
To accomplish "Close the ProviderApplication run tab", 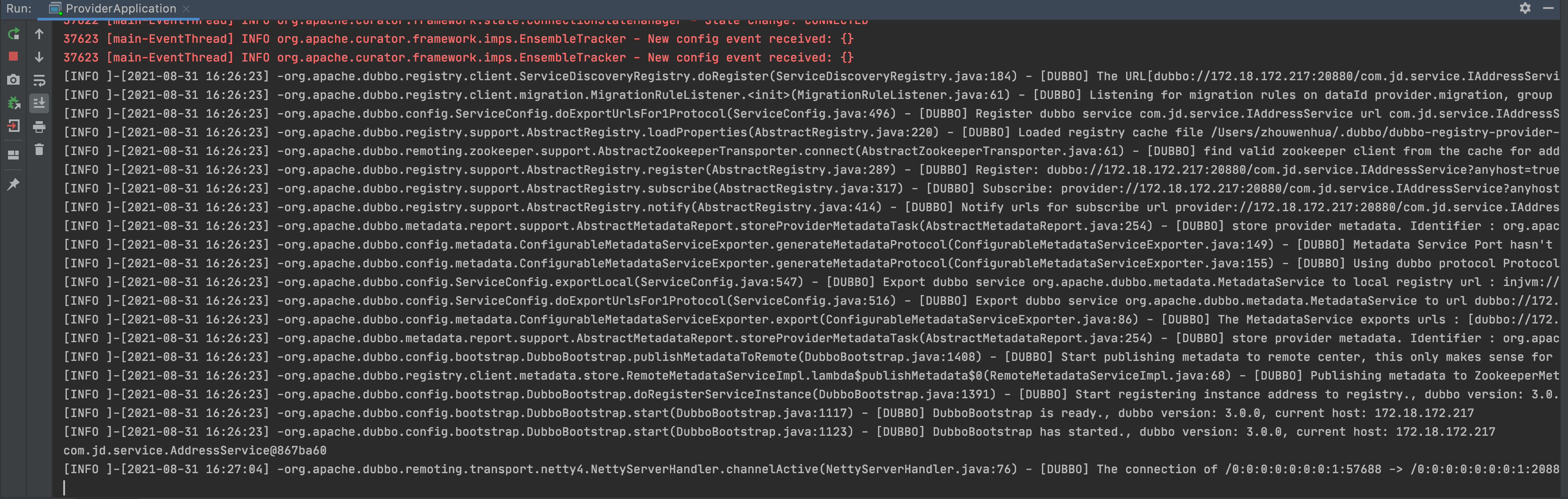I will tap(186, 8).
